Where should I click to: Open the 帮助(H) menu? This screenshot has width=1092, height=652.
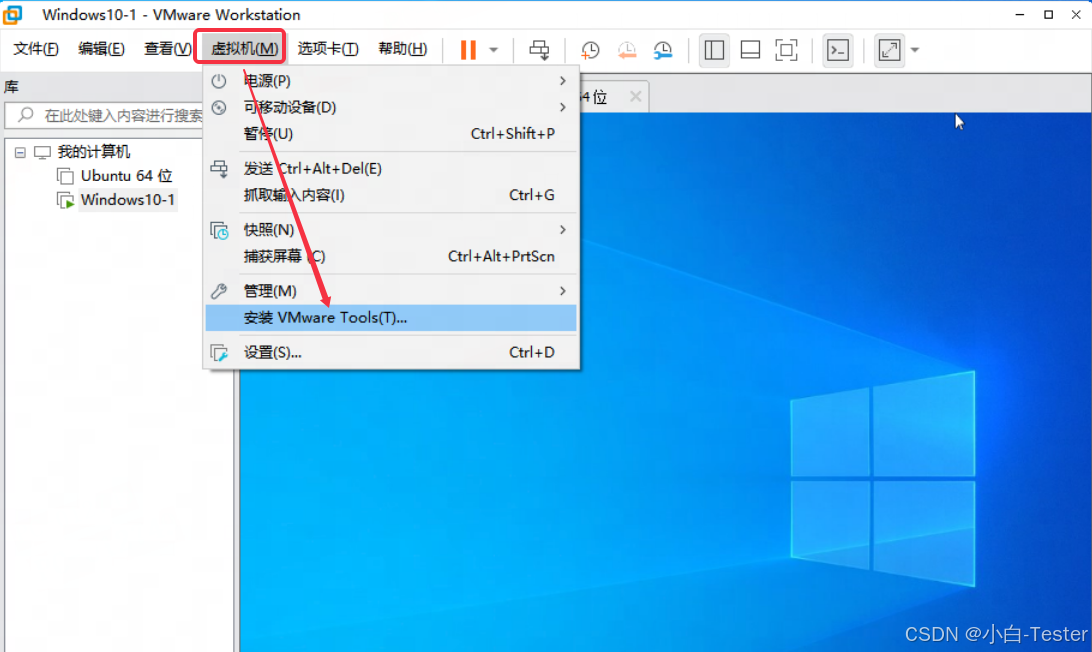(x=403, y=49)
